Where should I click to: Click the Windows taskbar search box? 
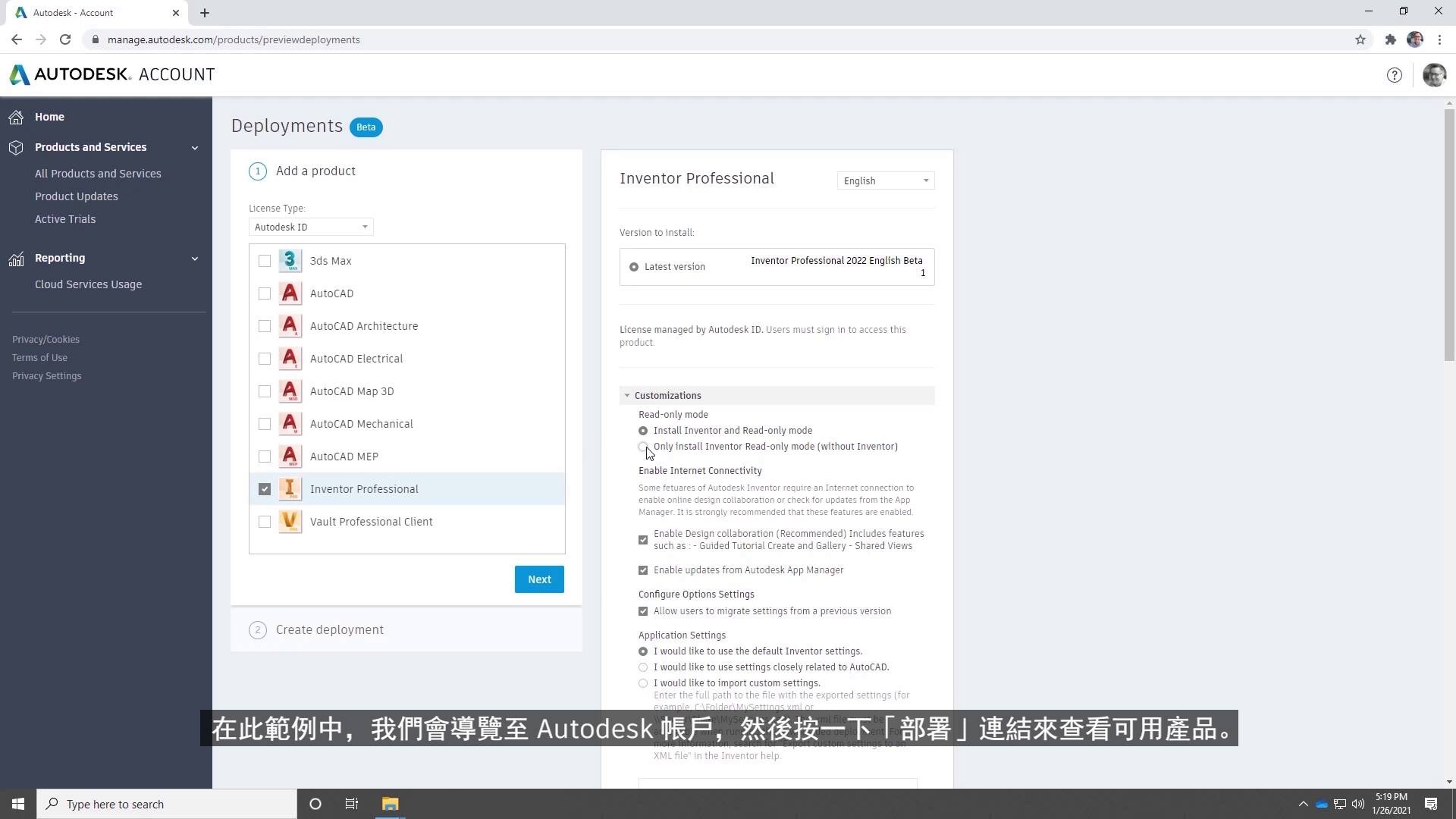[x=167, y=804]
